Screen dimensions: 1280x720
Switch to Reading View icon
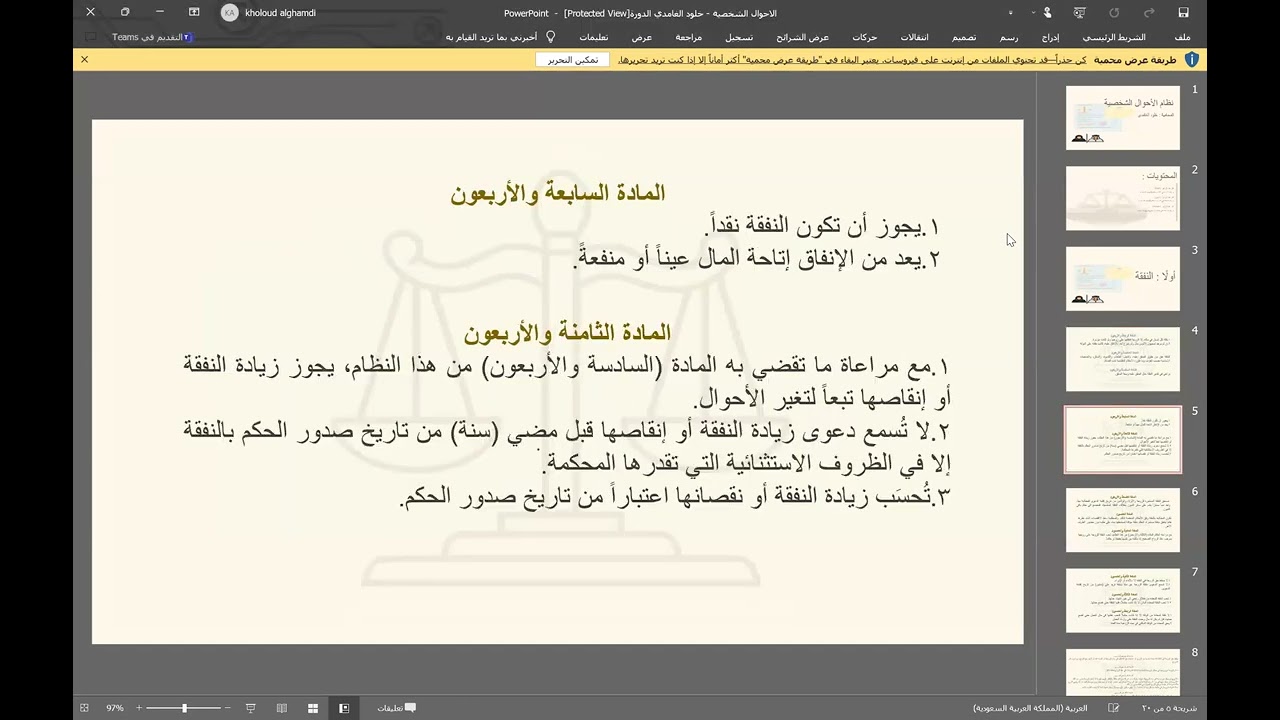(282, 708)
